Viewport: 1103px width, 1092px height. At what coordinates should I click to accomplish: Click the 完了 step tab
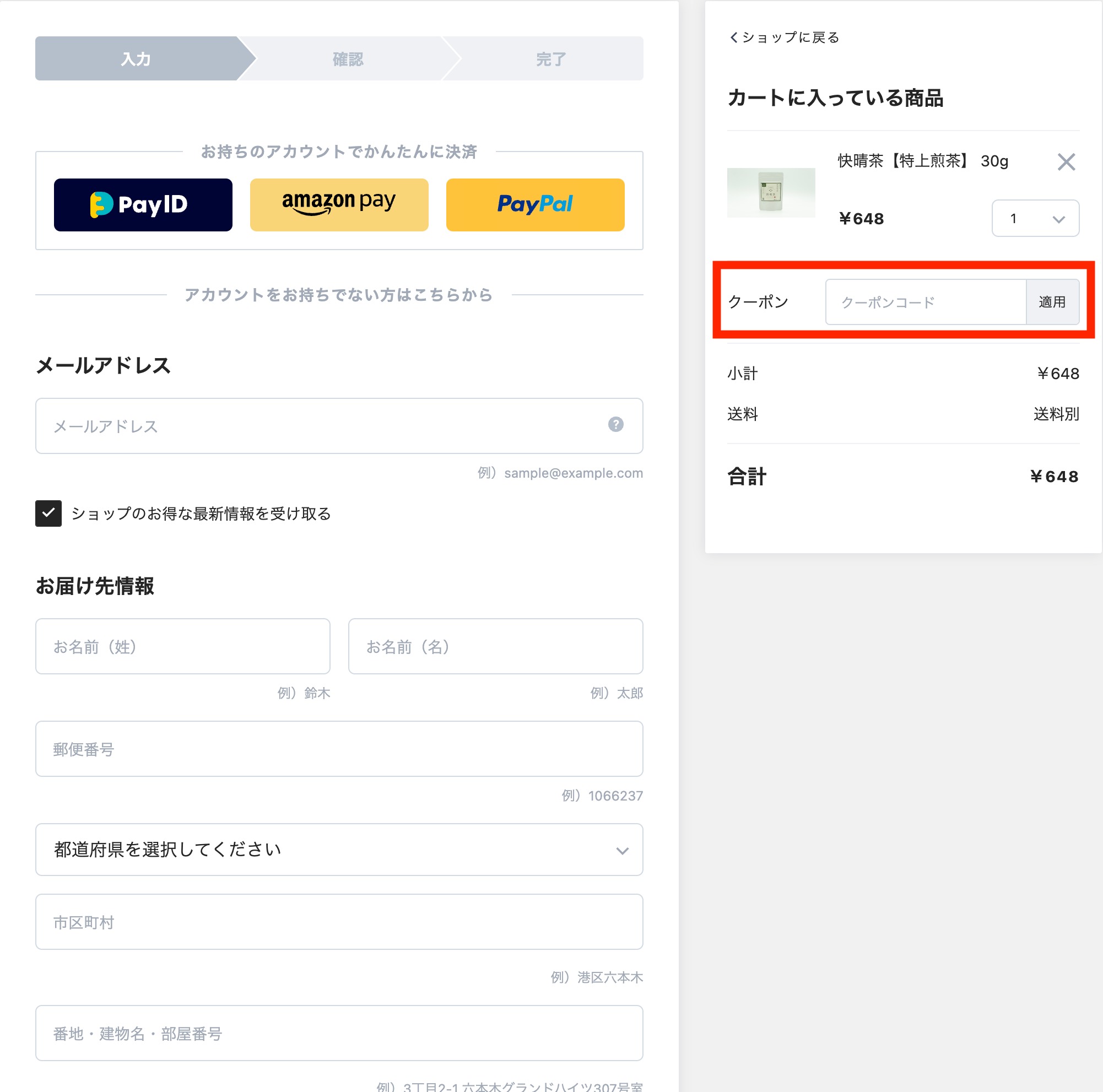(550, 59)
